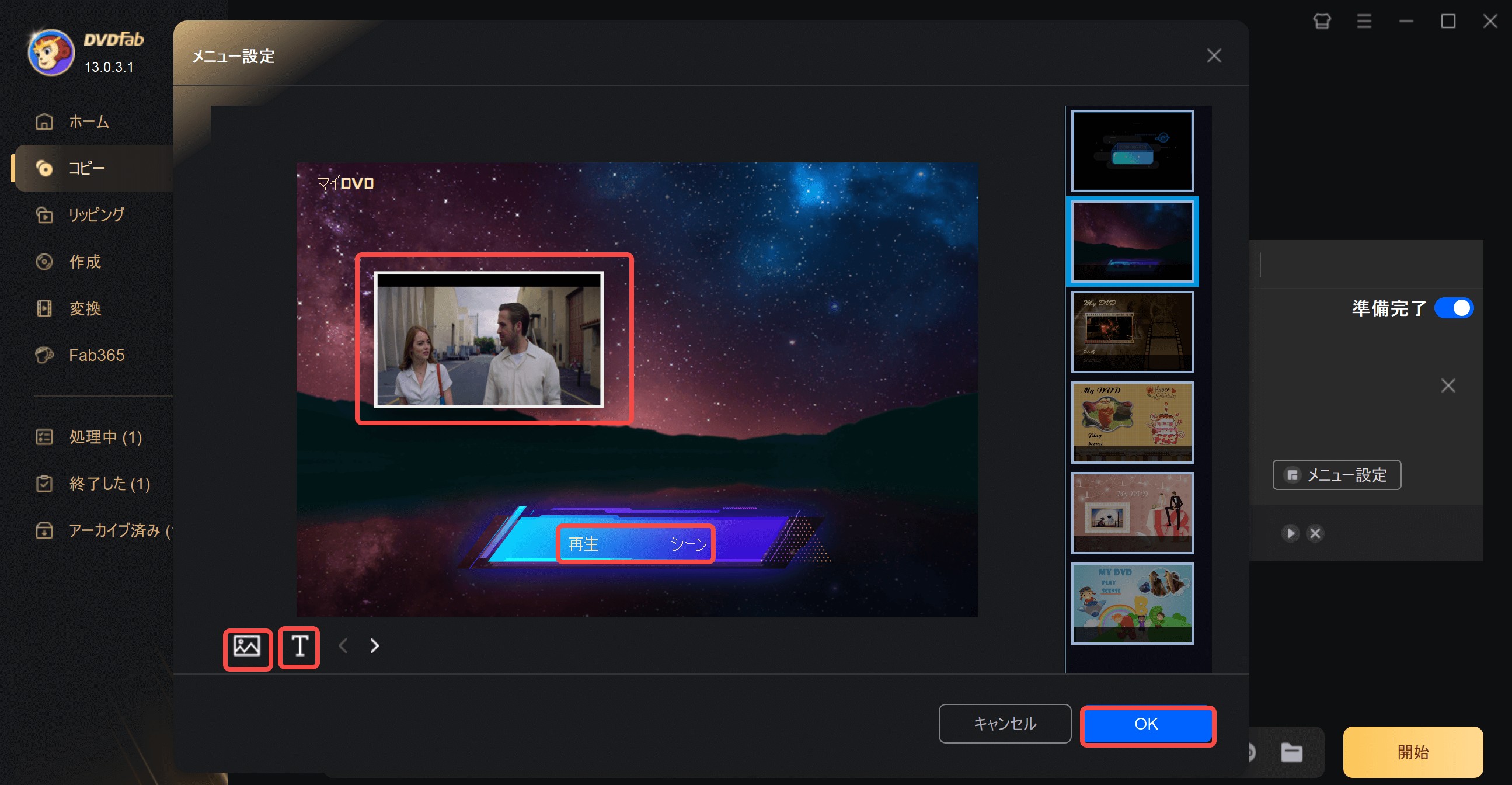Click the 処理中 list icon
The width and height of the screenshot is (1512, 785).
[x=44, y=437]
